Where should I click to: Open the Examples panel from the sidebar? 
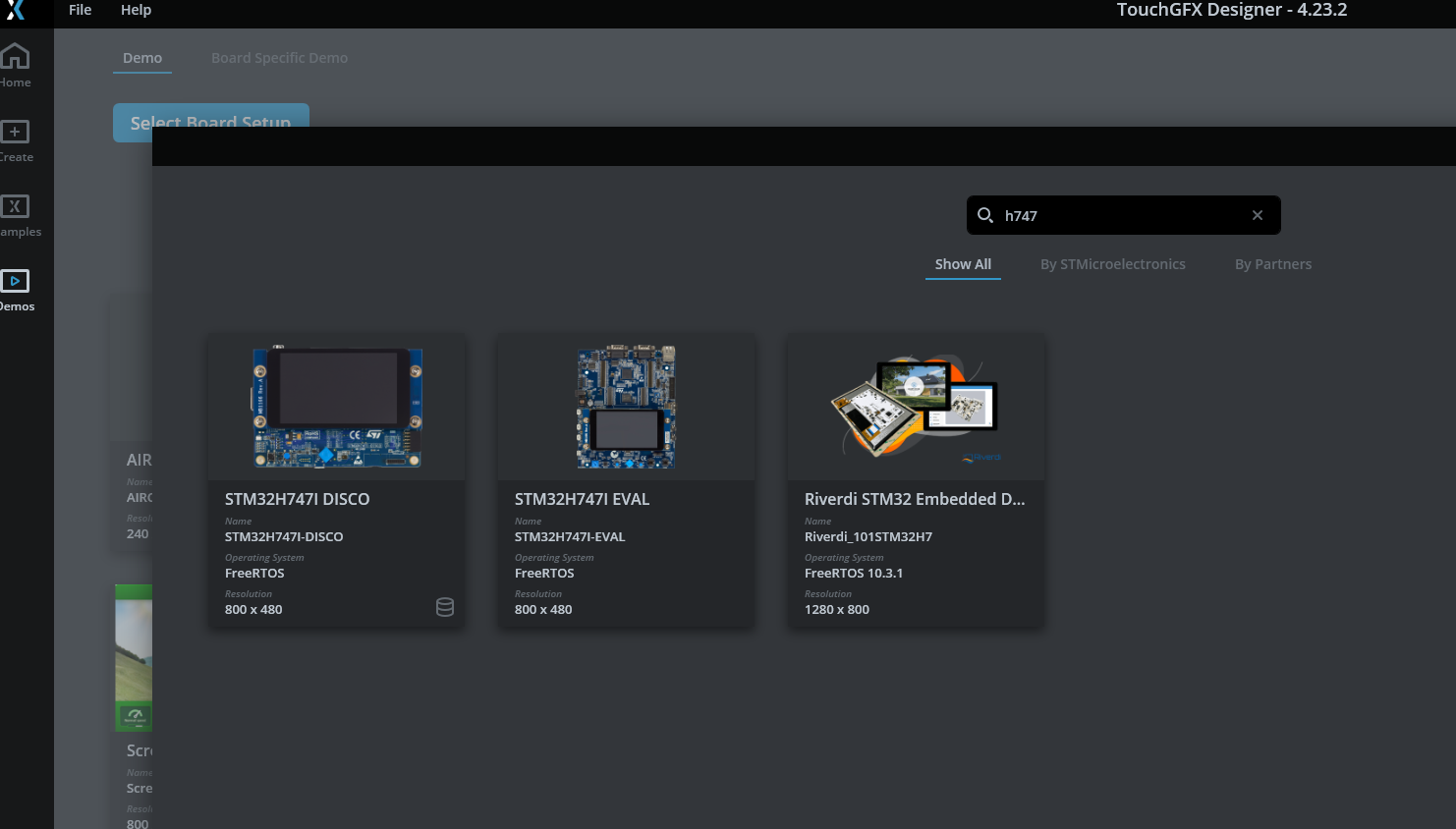pyautogui.click(x=16, y=213)
